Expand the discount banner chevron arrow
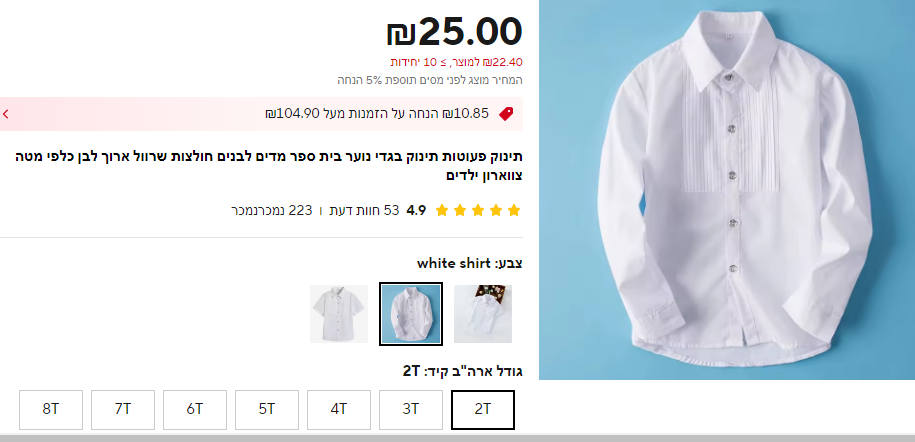This screenshot has height=442, width=915. point(5,114)
